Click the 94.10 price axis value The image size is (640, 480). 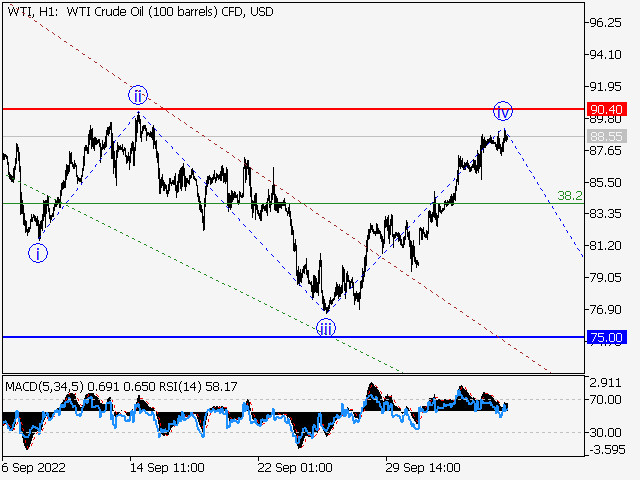pyautogui.click(x=606, y=54)
